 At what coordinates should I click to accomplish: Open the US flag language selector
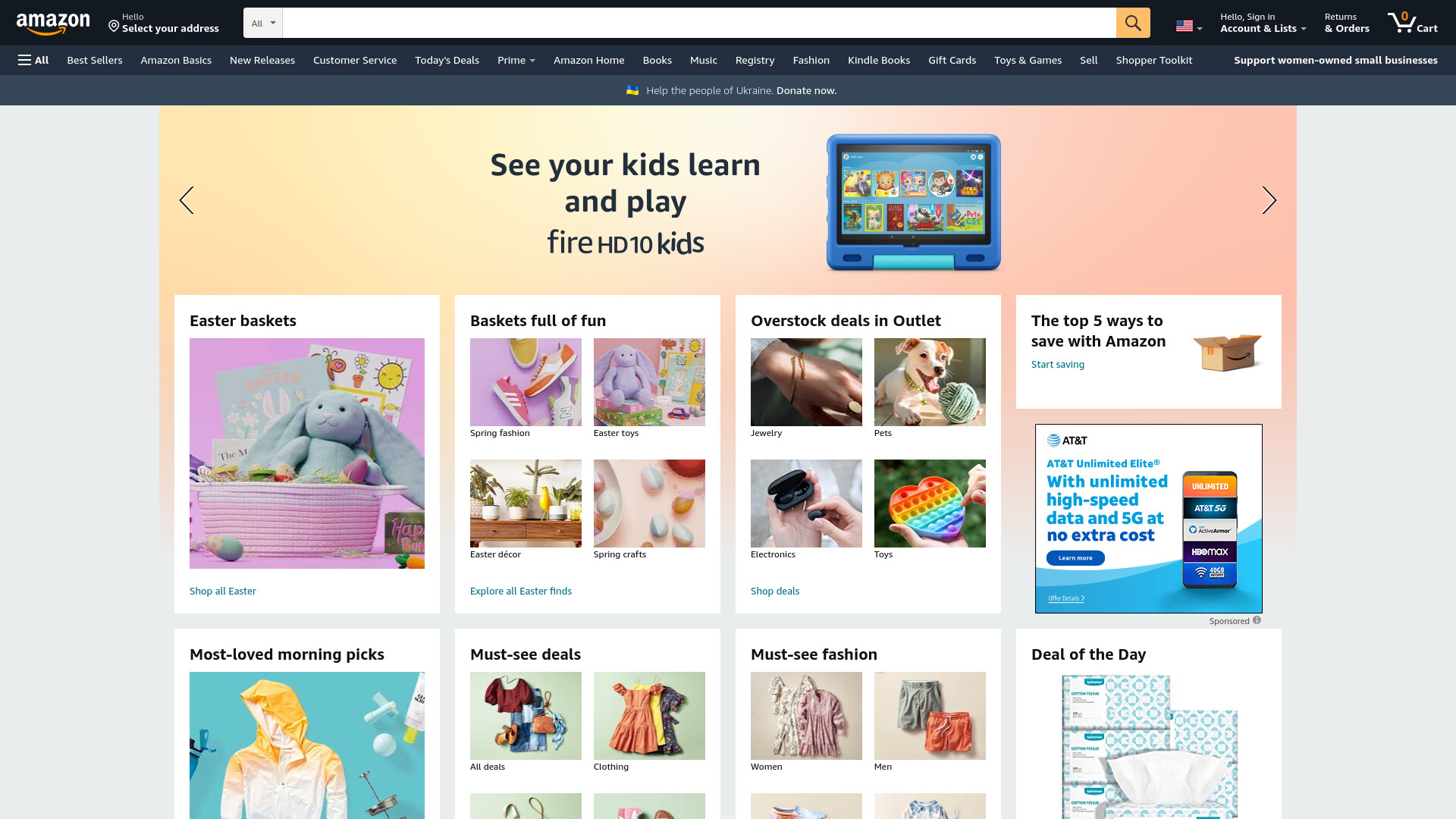coord(1189,26)
